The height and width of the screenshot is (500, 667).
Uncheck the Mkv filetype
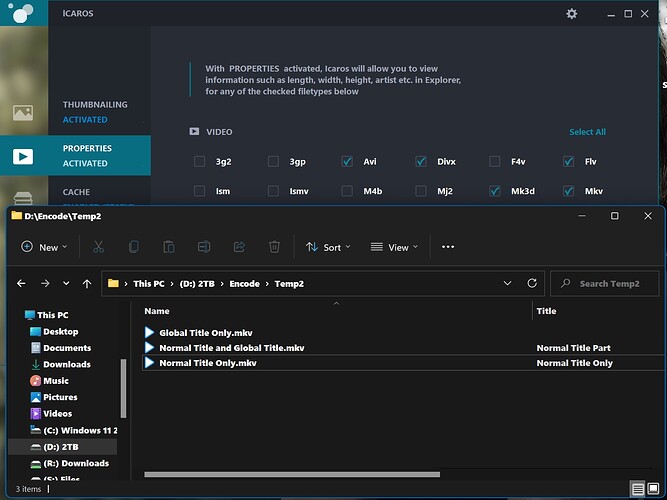(x=569, y=191)
